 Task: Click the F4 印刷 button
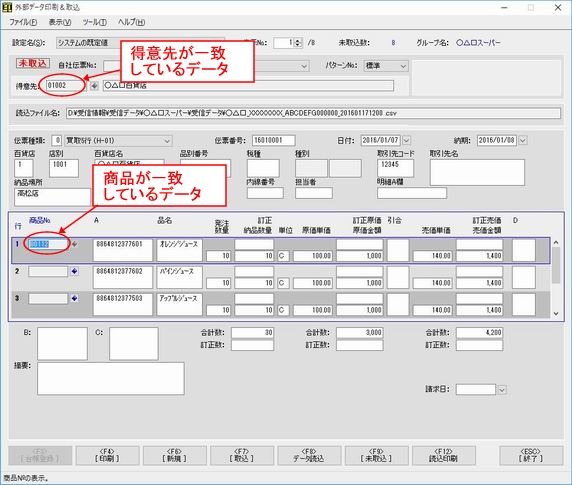(107, 455)
